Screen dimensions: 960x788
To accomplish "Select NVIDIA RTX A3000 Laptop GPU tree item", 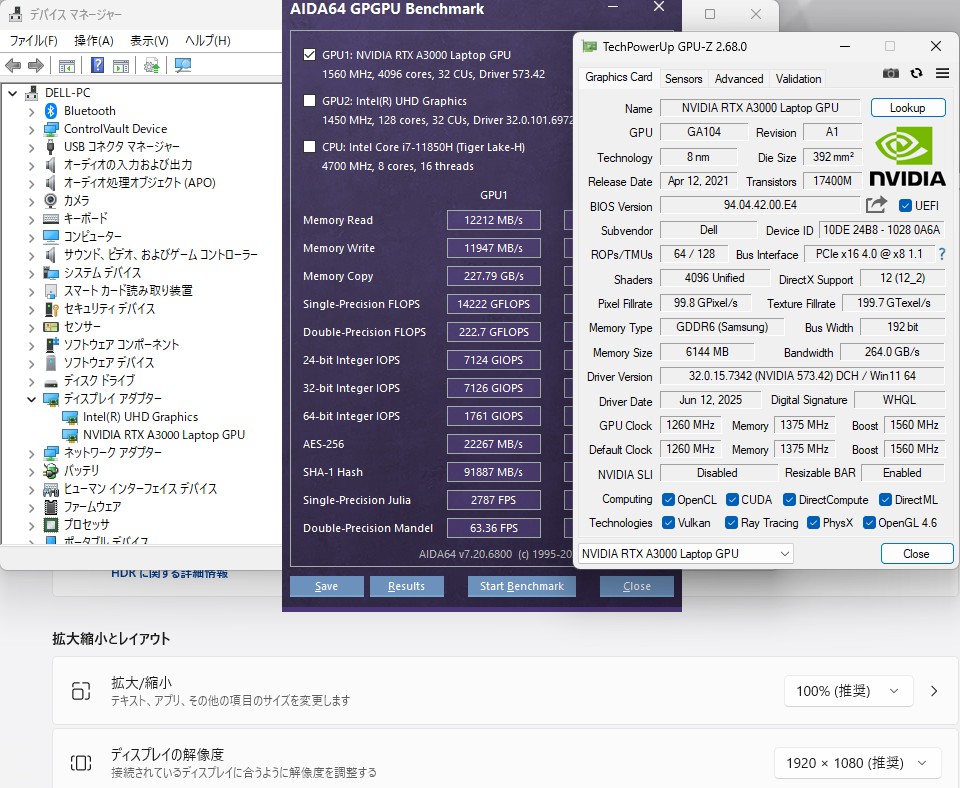I will pyautogui.click(x=163, y=435).
